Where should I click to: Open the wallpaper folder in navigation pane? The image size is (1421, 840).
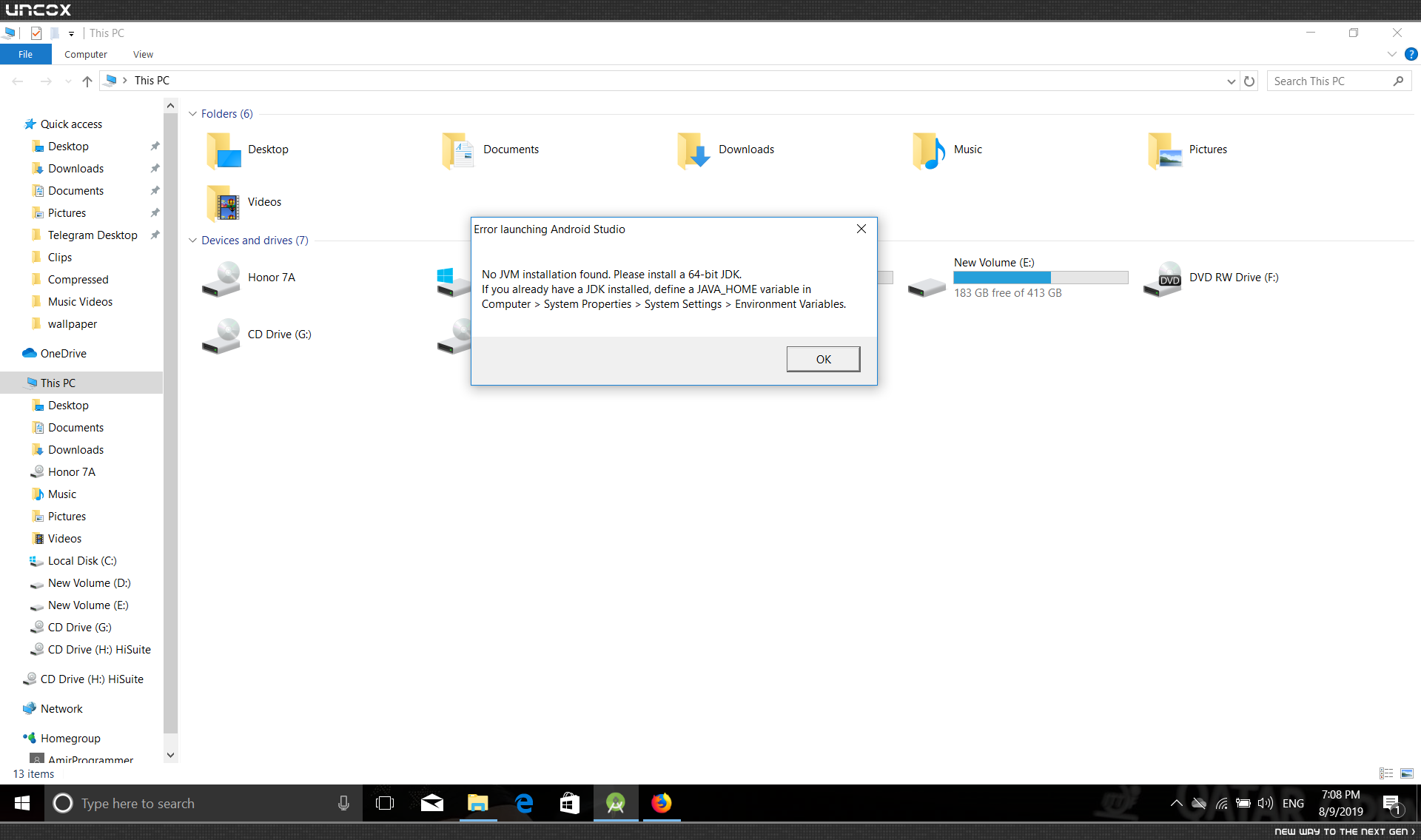tap(73, 324)
